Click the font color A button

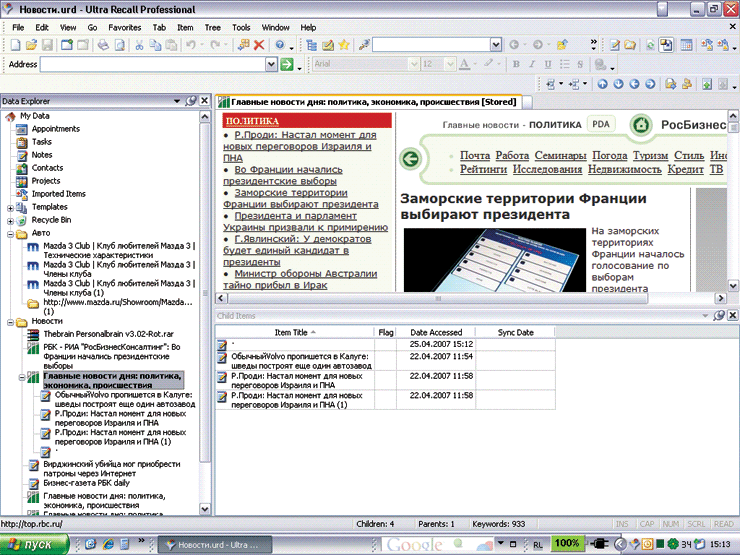pyautogui.click(x=464, y=64)
